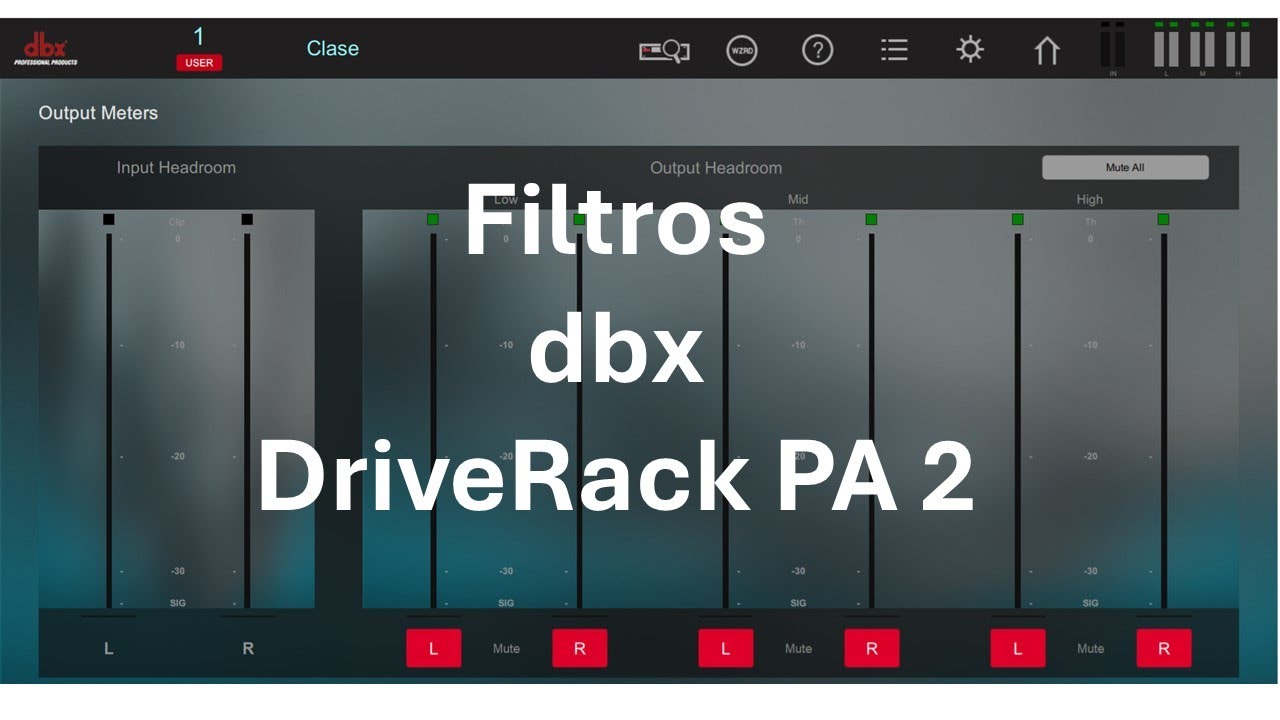Click the preset name Clase
The width and height of the screenshot is (1280, 720).
click(333, 48)
